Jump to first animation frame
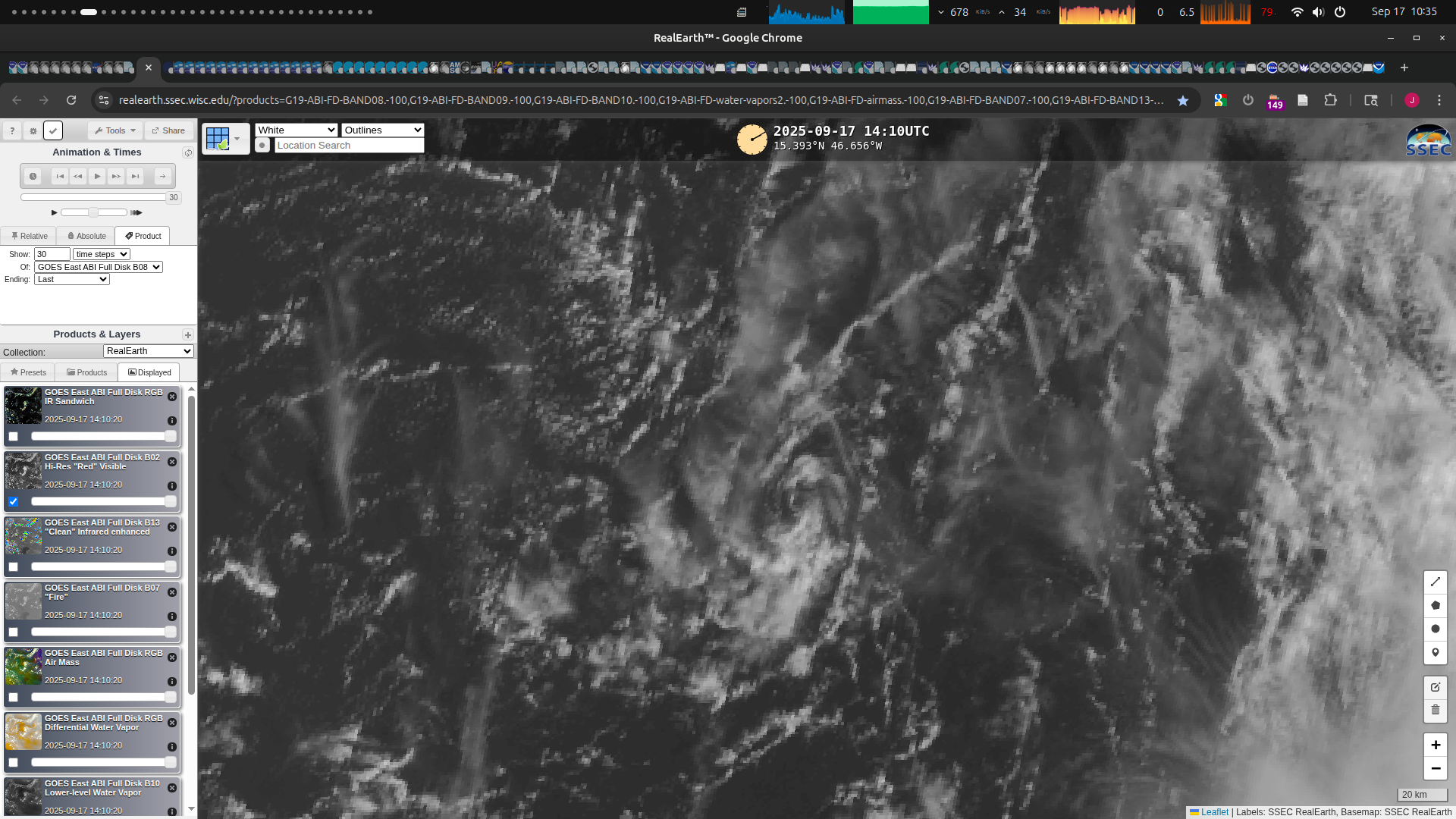 tap(59, 176)
